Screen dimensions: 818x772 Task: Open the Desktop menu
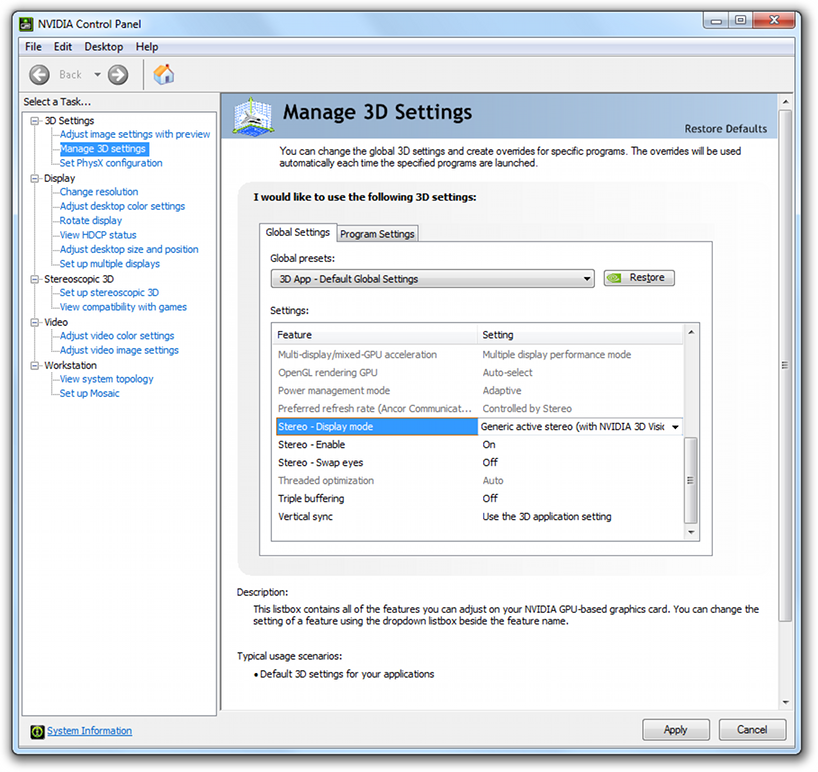104,46
